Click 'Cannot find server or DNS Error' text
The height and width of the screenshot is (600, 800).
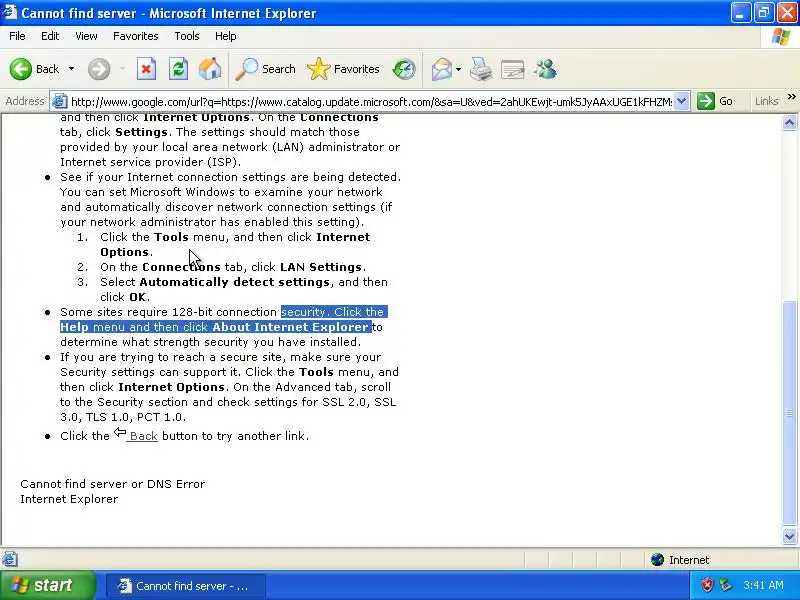point(113,484)
